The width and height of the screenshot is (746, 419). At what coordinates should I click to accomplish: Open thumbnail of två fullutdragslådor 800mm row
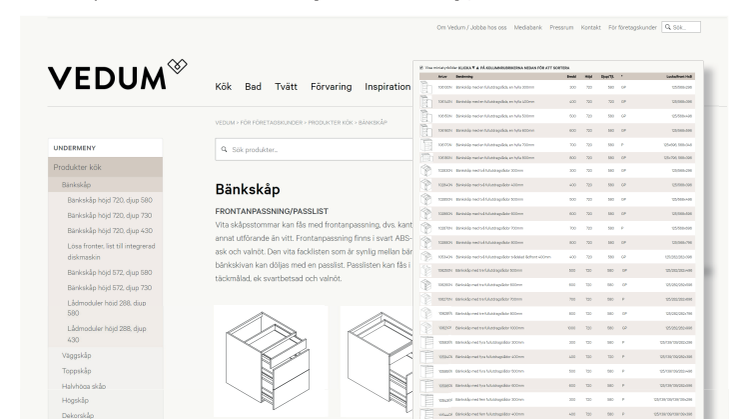coord(426,242)
